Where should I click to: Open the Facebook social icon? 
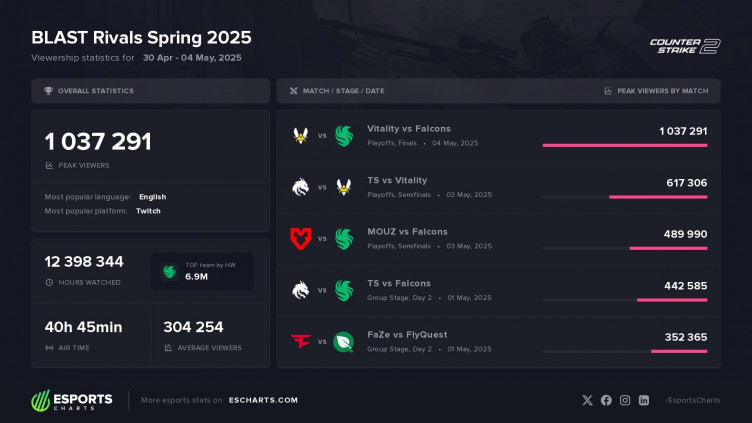pos(606,400)
